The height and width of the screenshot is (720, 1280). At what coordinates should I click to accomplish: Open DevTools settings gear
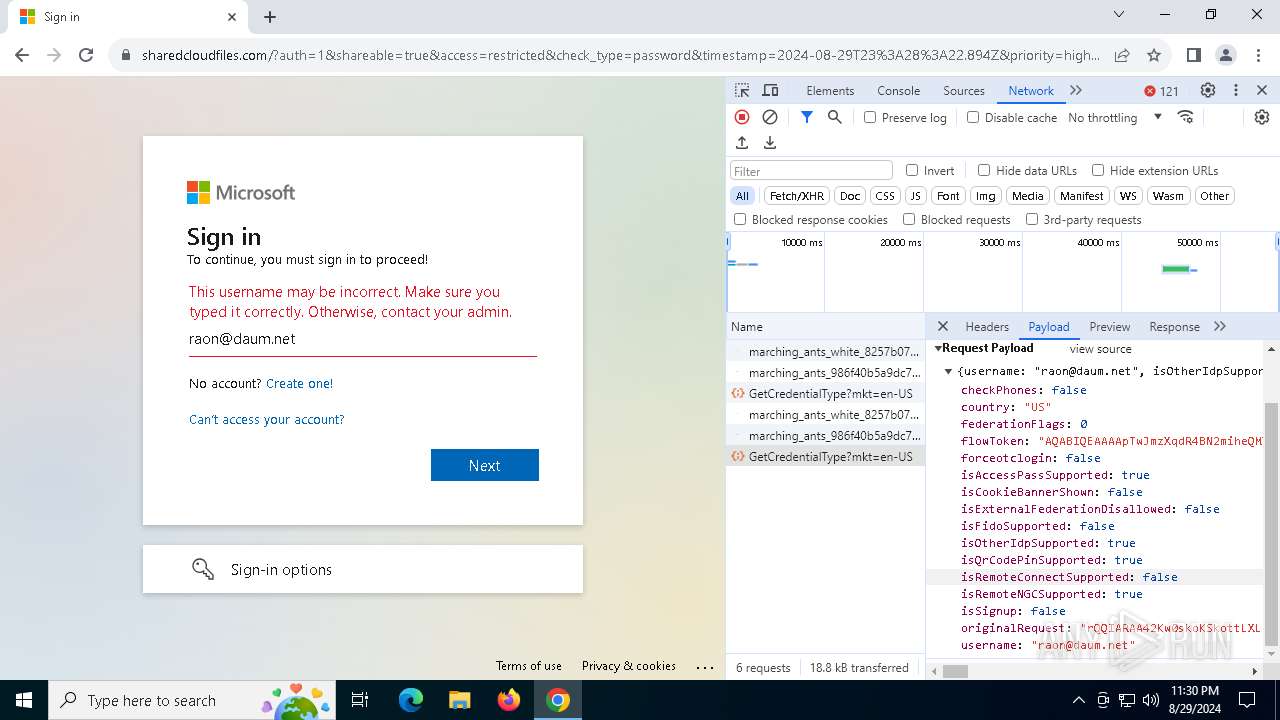click(1208, 90)
